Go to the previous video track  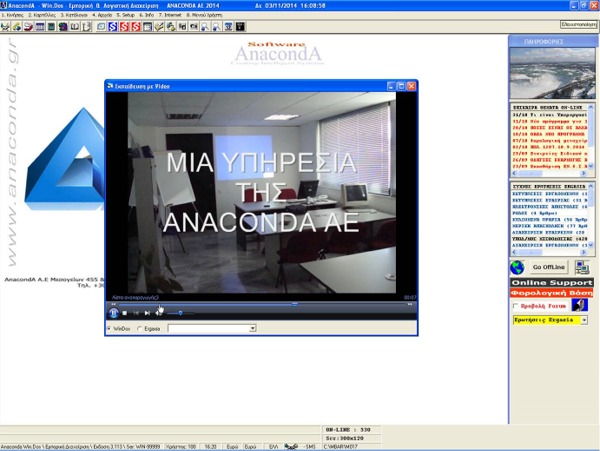[136, 313]
